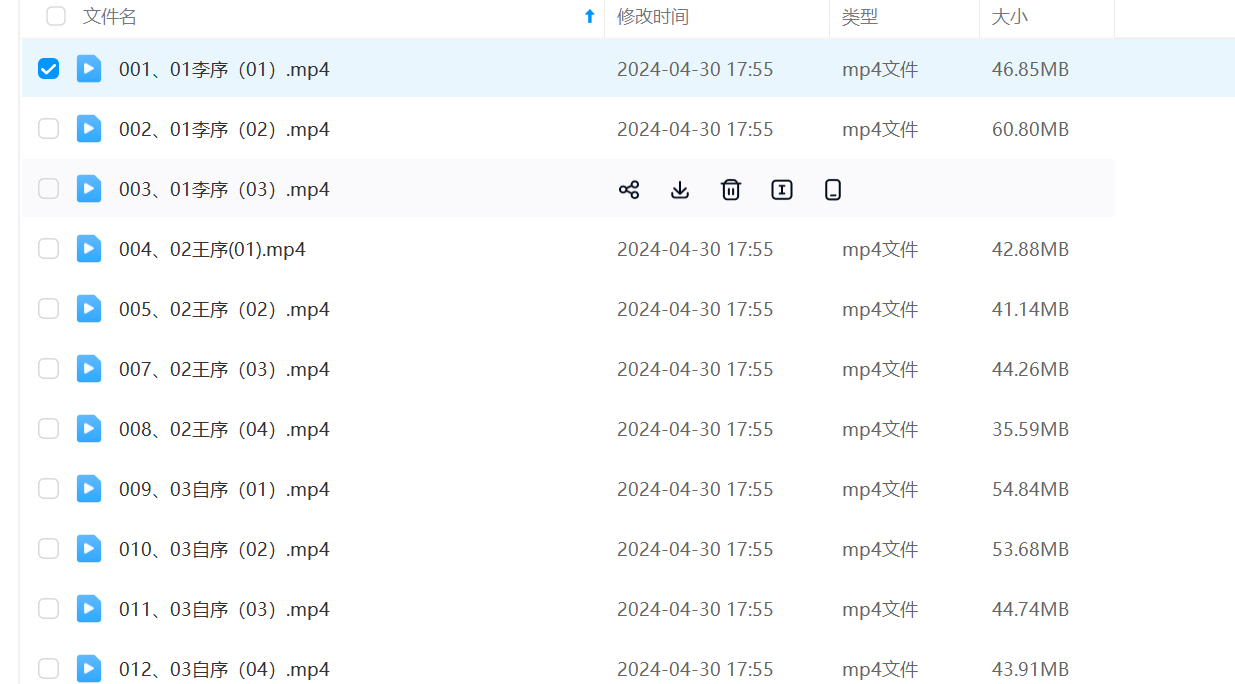Select the checkbox for 008、02王序（04）.mp4
1235x684 pixels.
[x=48, y=429]
